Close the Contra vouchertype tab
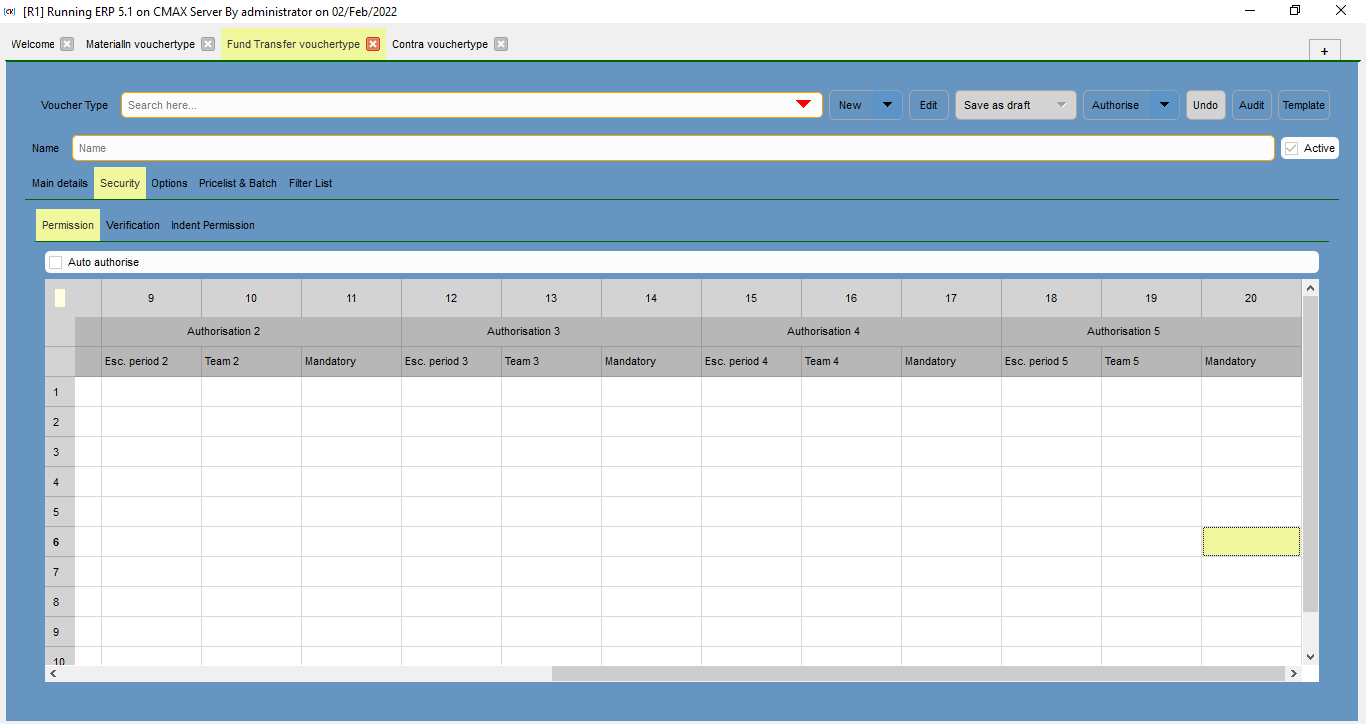 coord(501,44)
